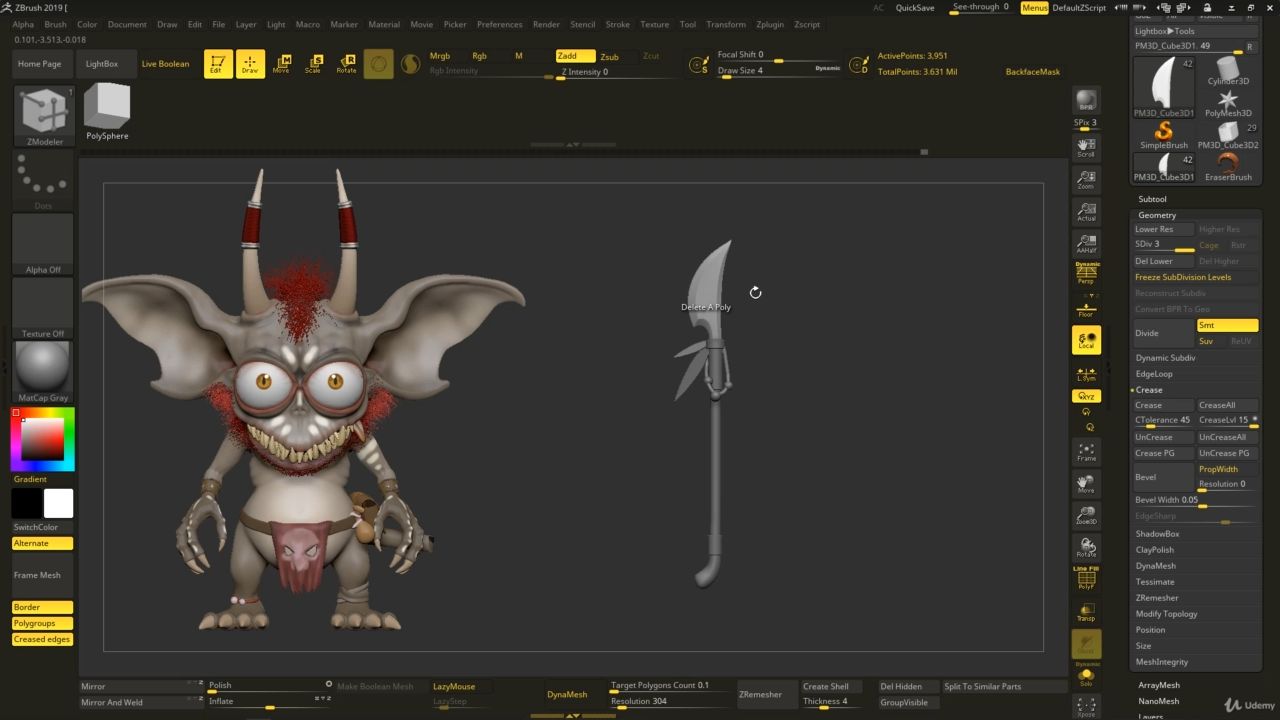The height and width of the screenshot is (720, 1280).
Task: Click the Rotate view icon in right shelf
Action: click(x=1086, y=548)
